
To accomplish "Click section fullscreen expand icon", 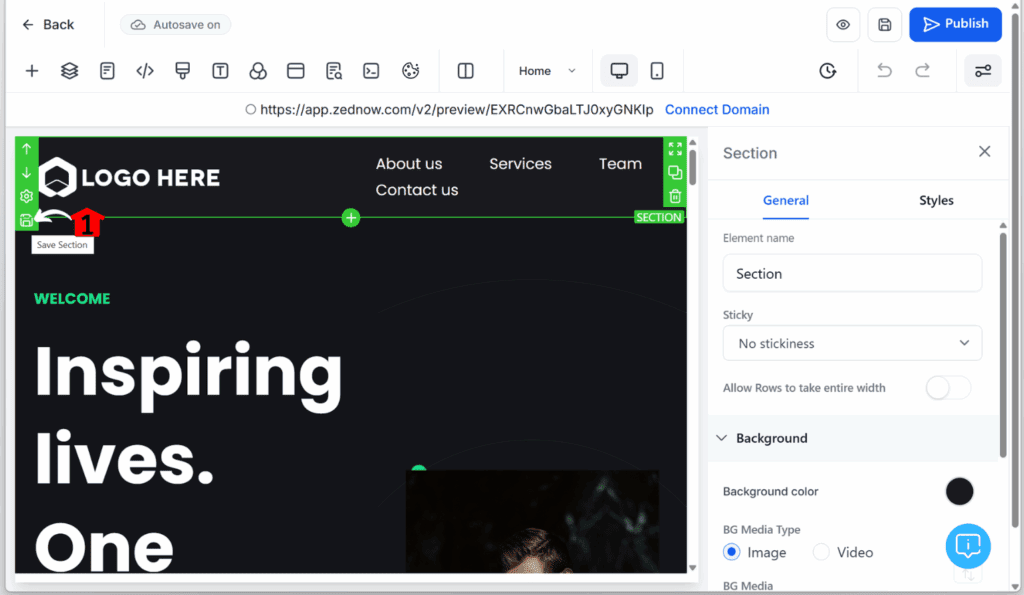I will pos(675,149).
